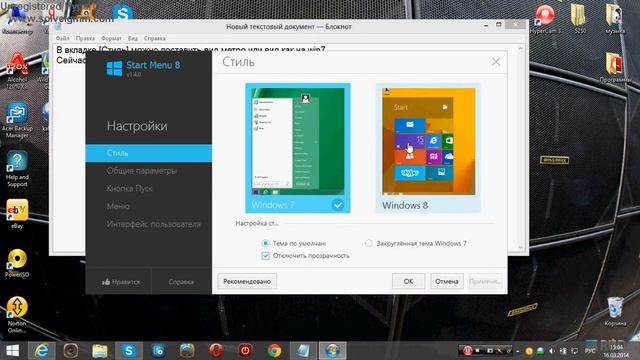Open the Файл menu in Notepad

[x=62, y=38]
